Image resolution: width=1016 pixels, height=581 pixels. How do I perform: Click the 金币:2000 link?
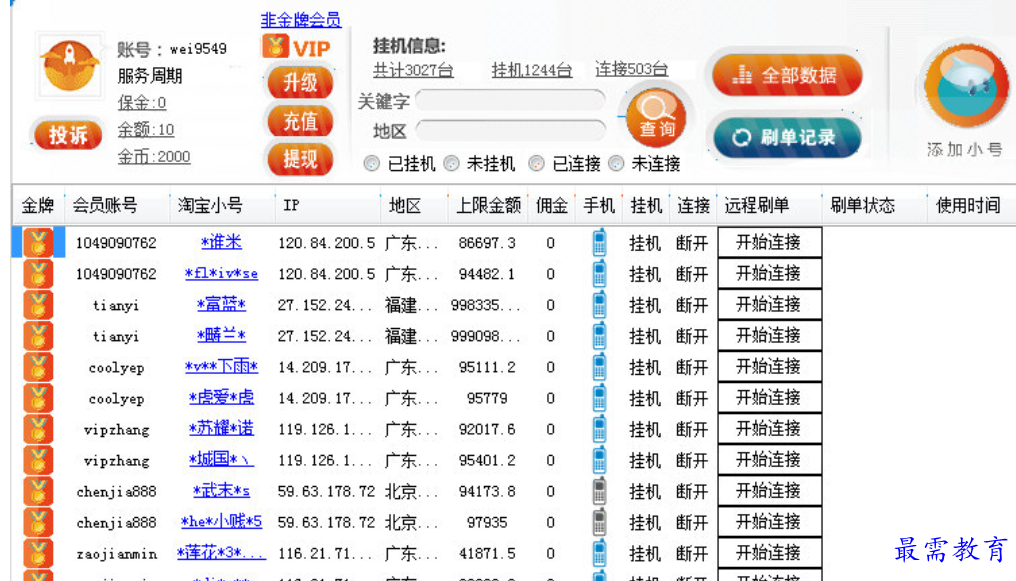(x=154, y=157)
